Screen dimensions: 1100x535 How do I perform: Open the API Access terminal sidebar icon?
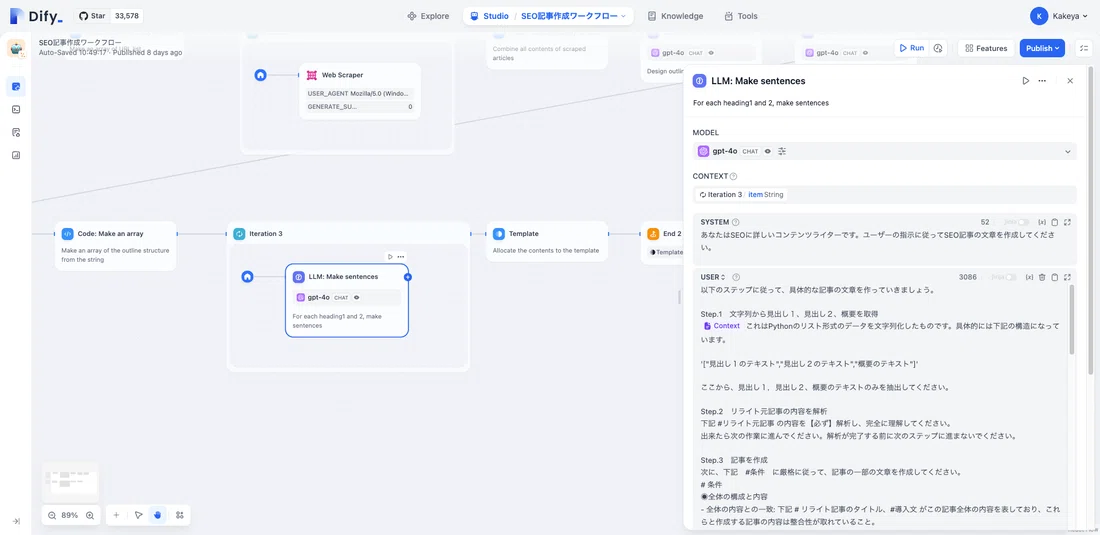click(x=16, y=109)
